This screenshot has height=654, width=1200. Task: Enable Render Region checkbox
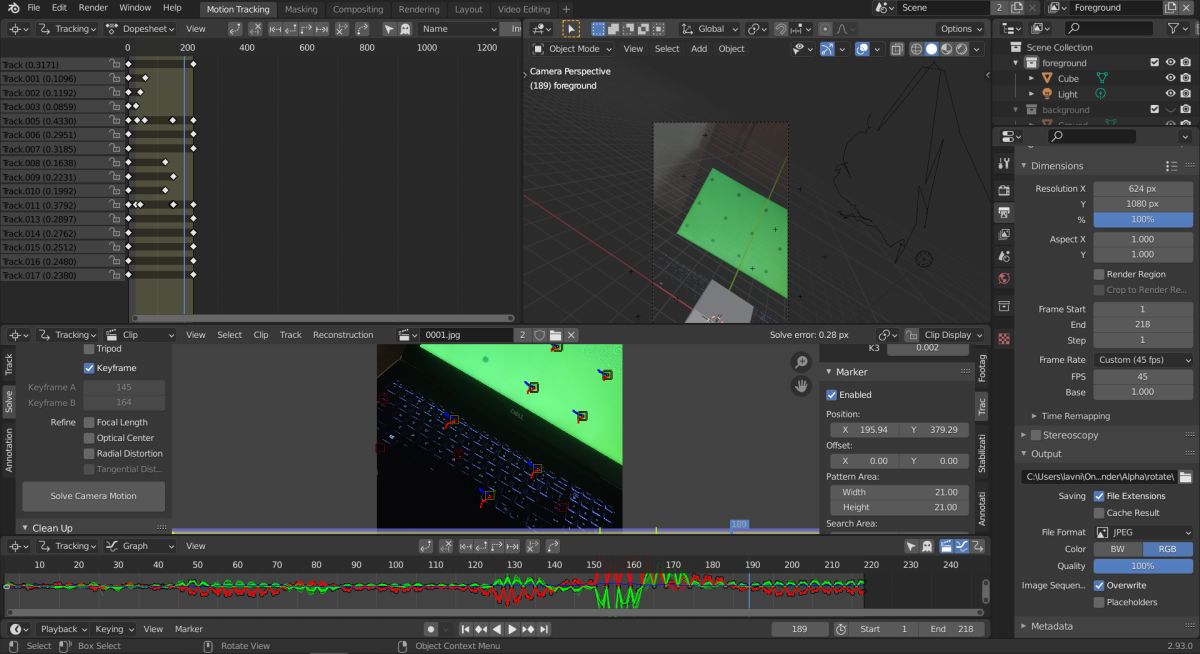point(1099,274)
